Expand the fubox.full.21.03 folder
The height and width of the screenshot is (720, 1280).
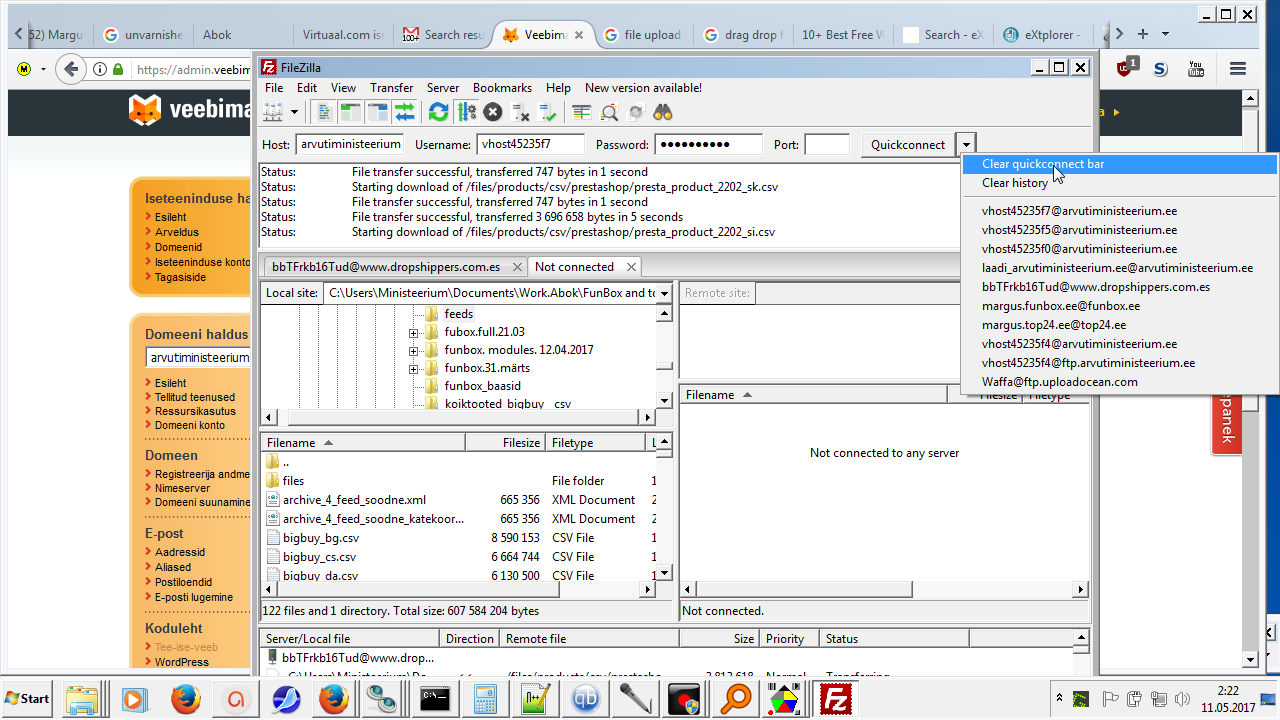pos(413,332)
